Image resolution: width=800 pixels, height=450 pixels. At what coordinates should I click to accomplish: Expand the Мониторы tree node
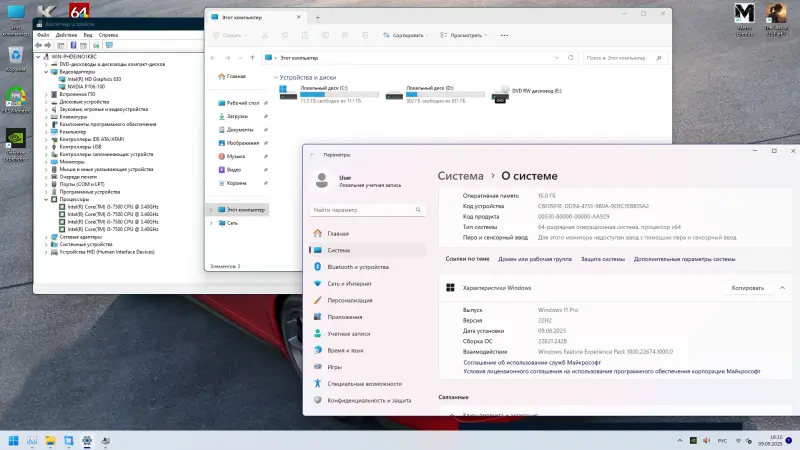(46, 162)
